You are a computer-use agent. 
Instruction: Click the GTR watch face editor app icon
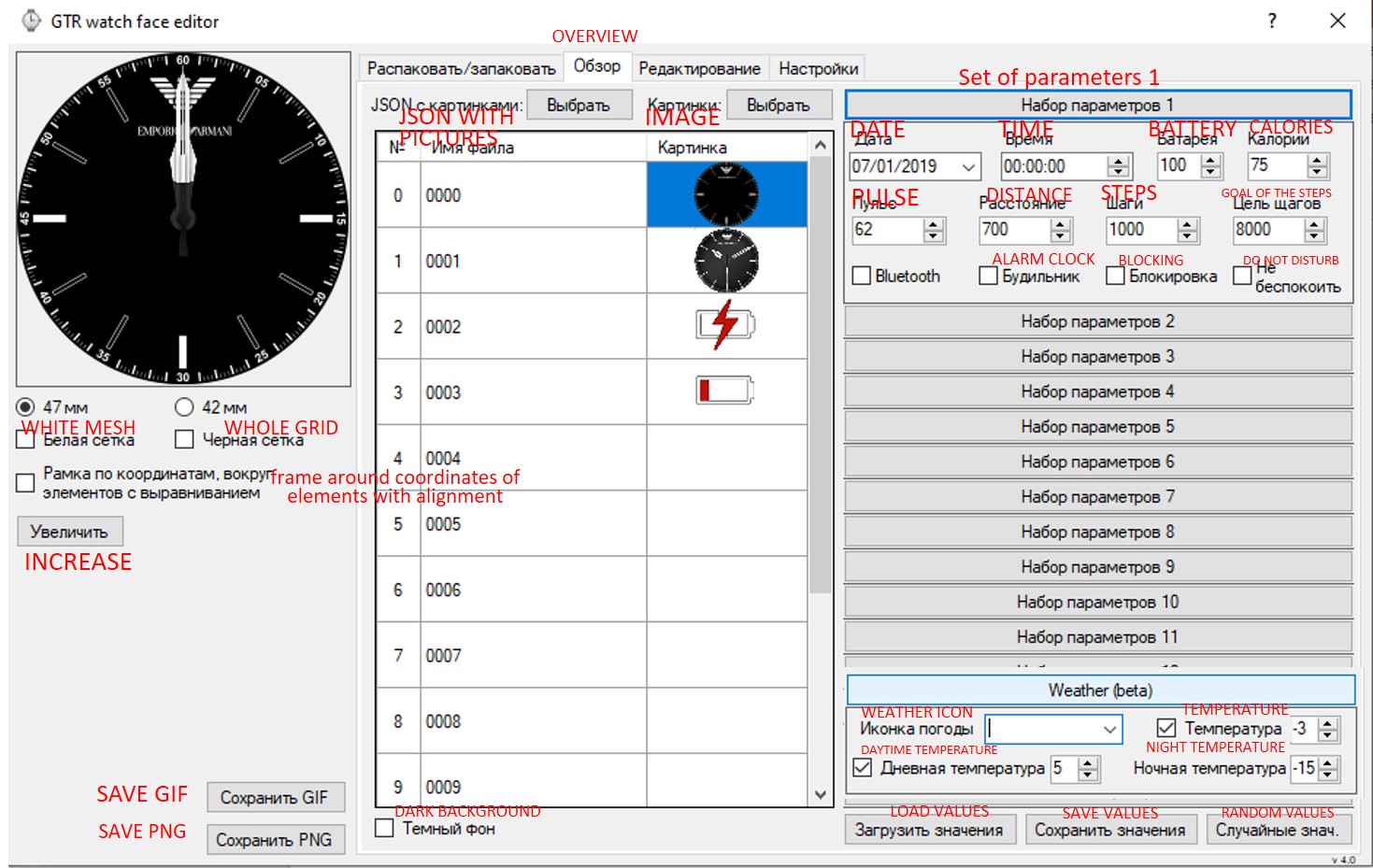click(31, 21)
